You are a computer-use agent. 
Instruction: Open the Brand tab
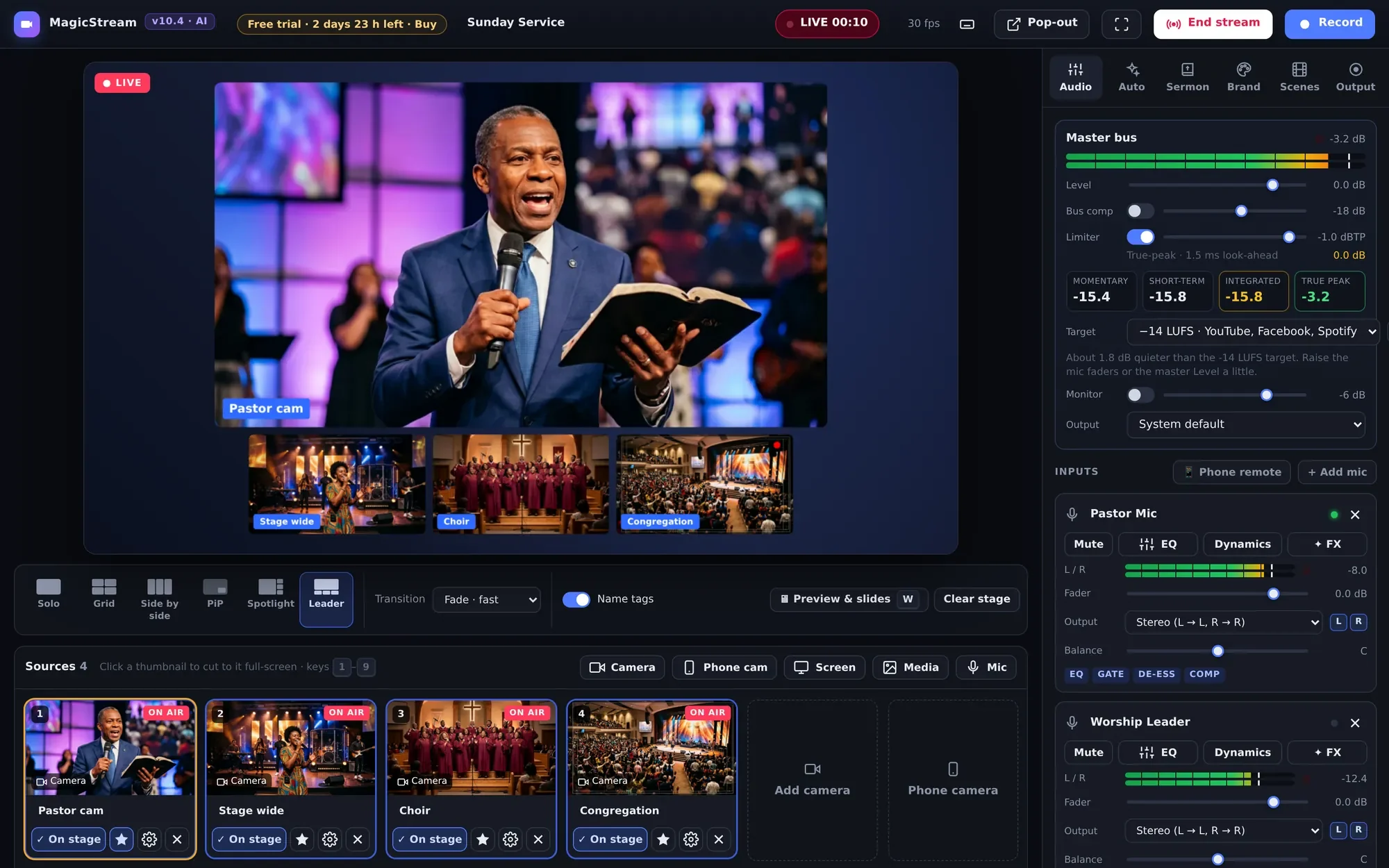coord(1243,77)
